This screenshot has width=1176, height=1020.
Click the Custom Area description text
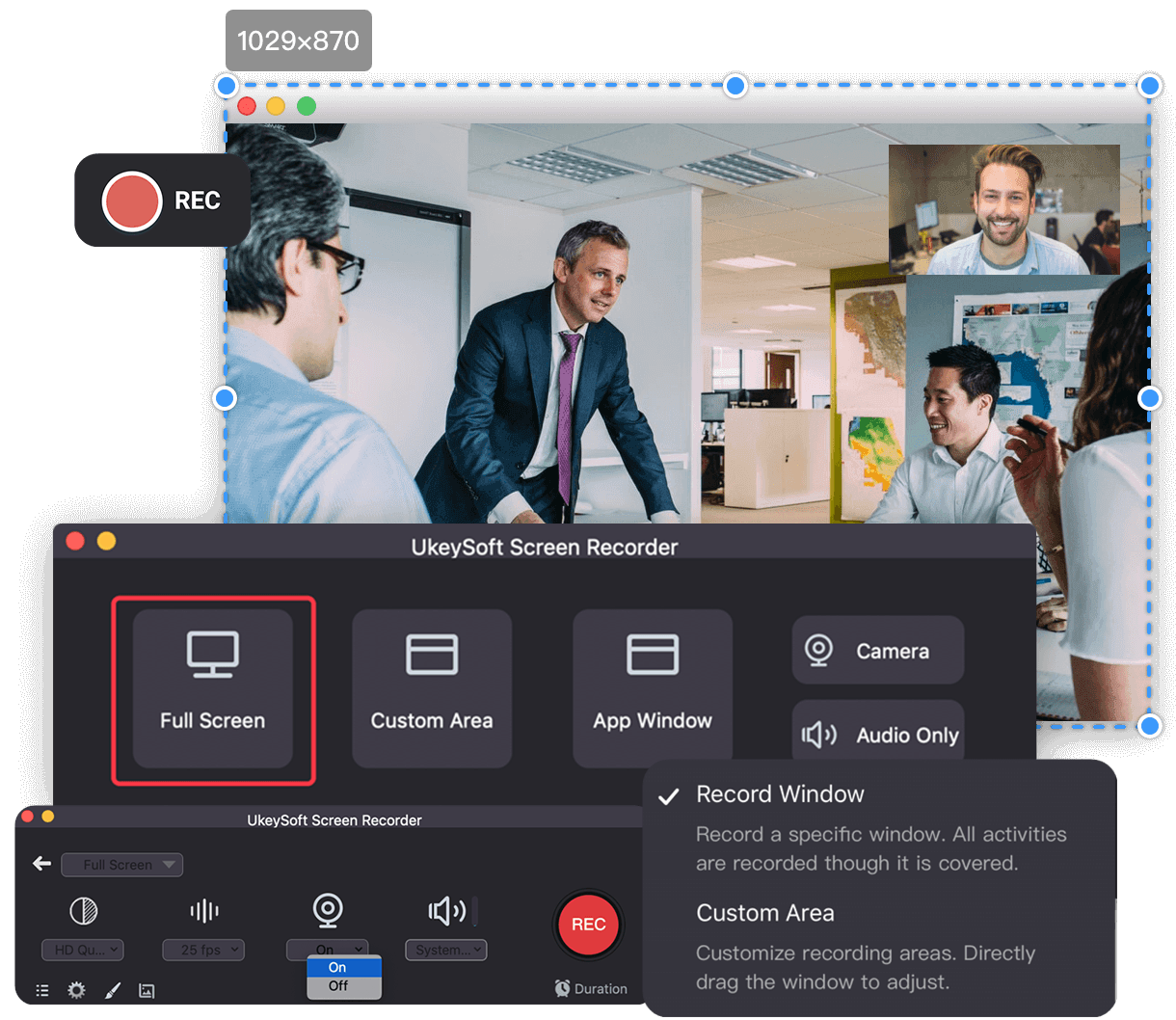click(866, 967)
